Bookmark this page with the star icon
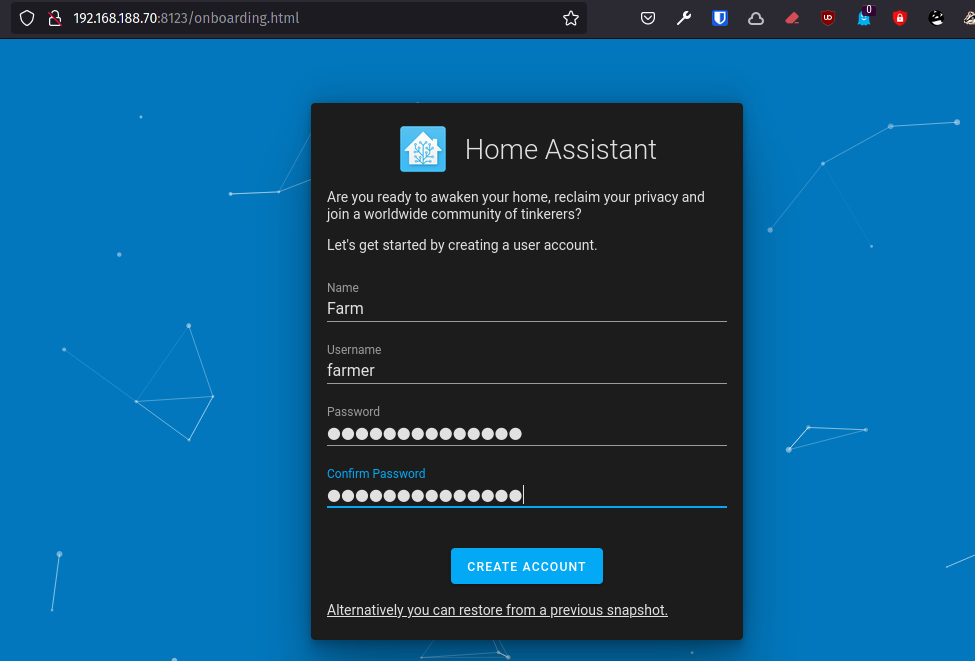975x661 pixels. click(x=571, y=18)
